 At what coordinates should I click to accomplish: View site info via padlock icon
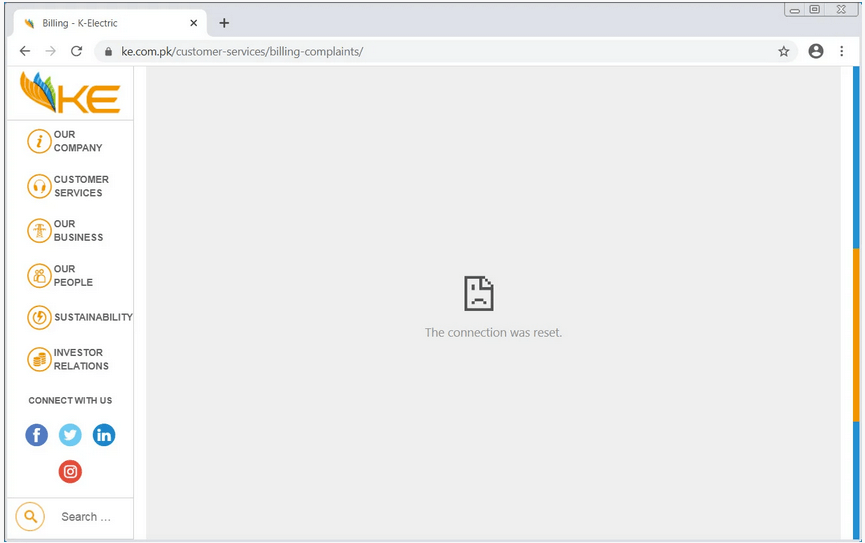107,51
